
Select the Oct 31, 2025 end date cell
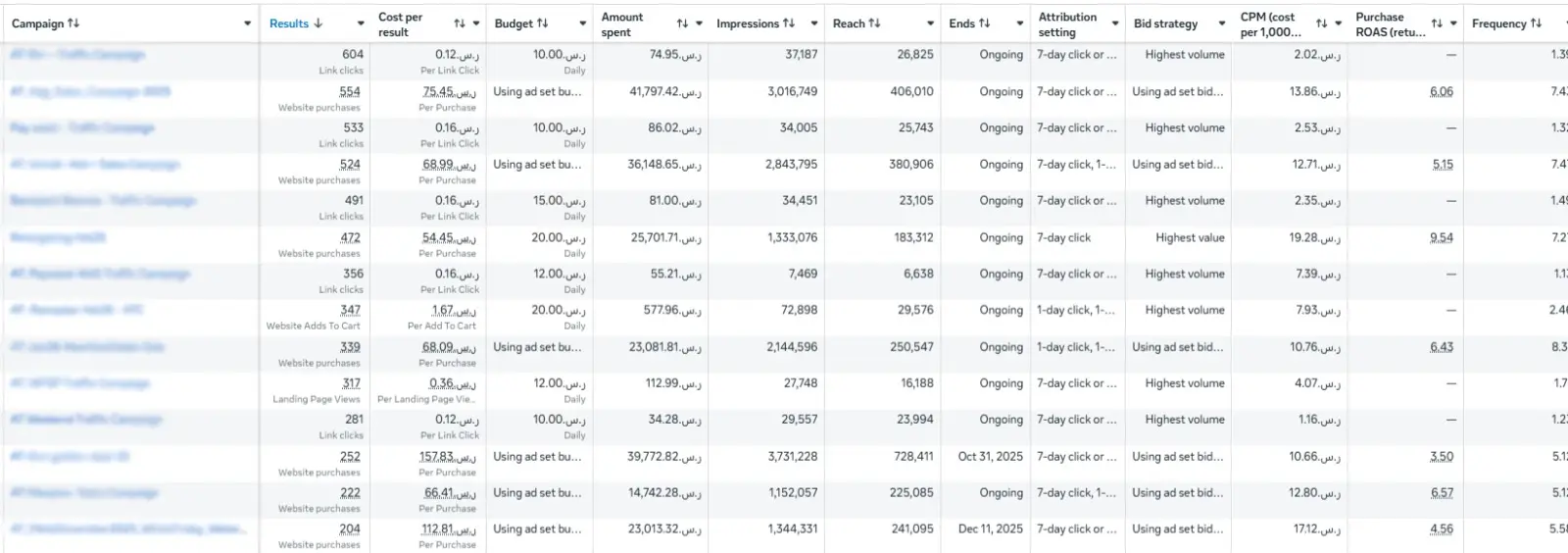pyautogui.click(x=990, y=456)
